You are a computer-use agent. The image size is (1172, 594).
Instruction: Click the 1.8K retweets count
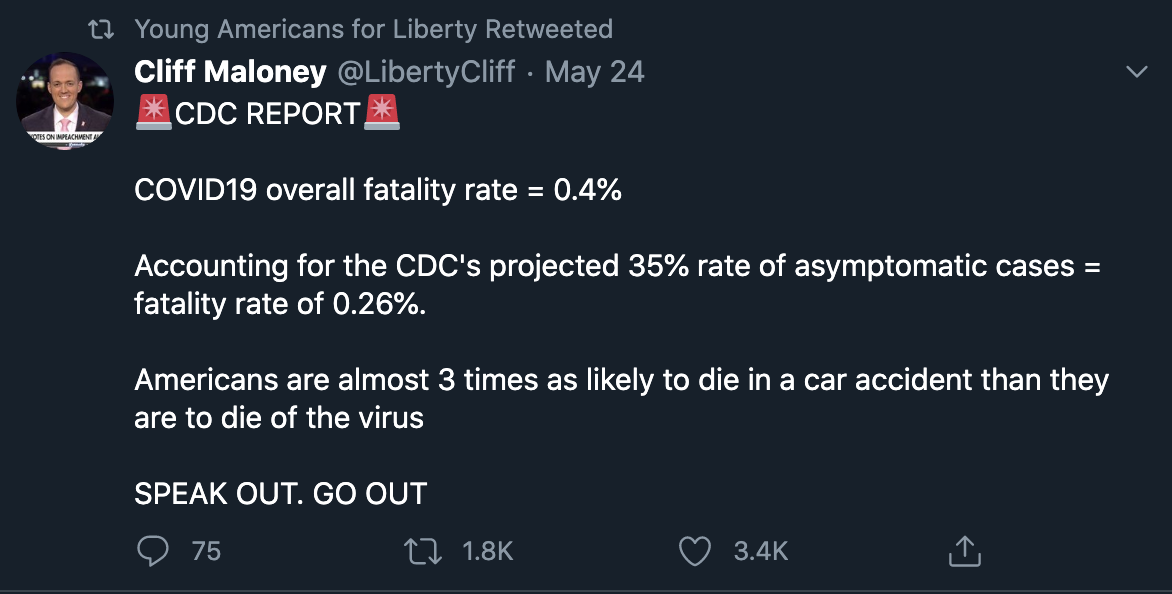(487, 551)
